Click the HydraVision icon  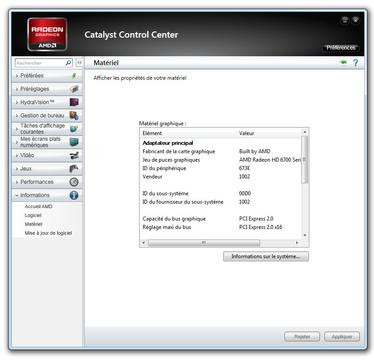[x=74, y=102]
